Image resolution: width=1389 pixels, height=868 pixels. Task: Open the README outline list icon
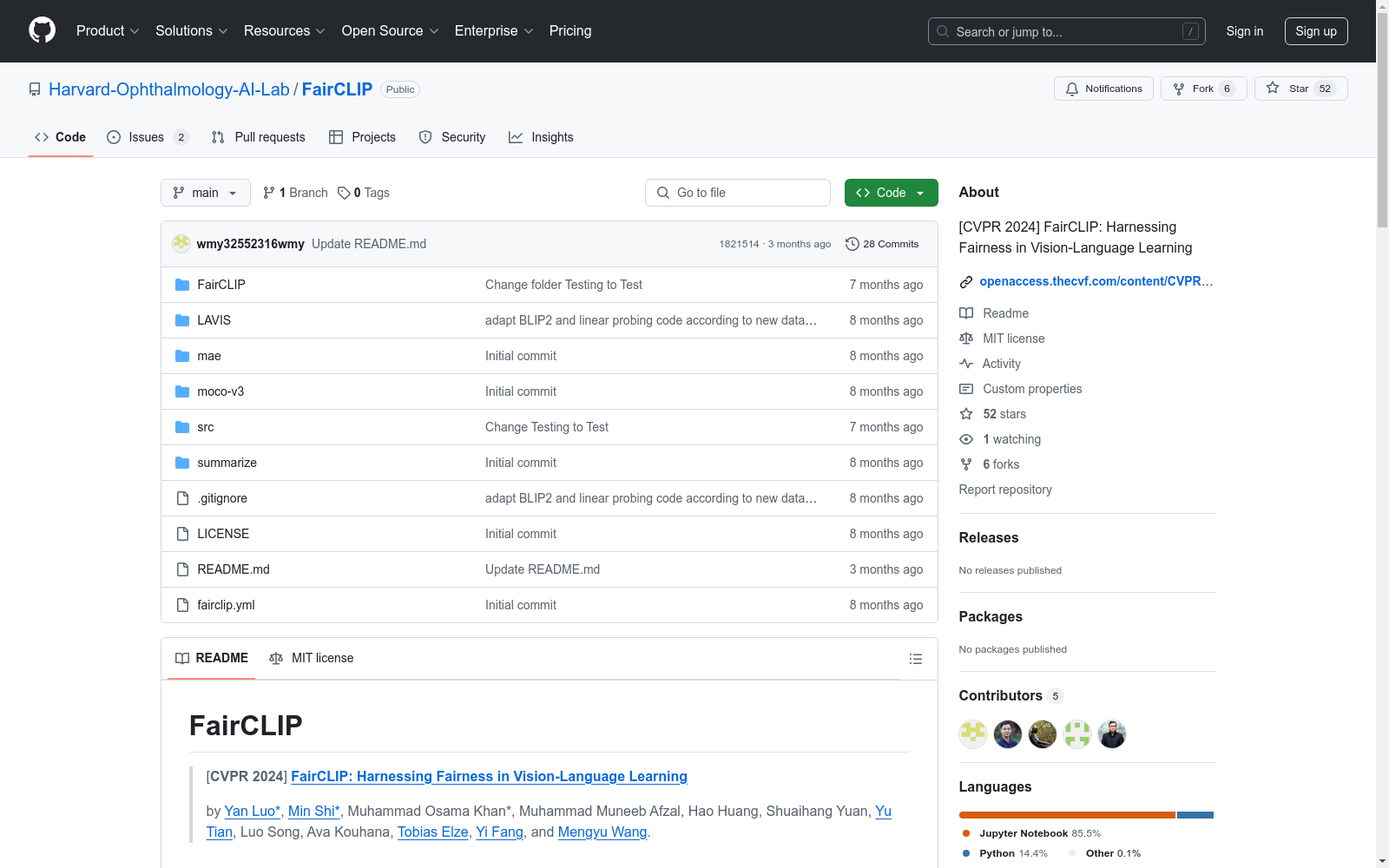point(915,659)
